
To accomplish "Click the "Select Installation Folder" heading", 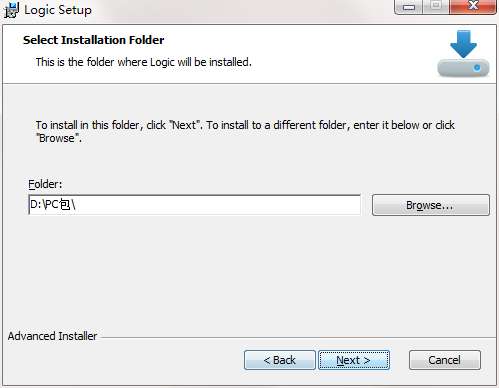I will point(94,40).
